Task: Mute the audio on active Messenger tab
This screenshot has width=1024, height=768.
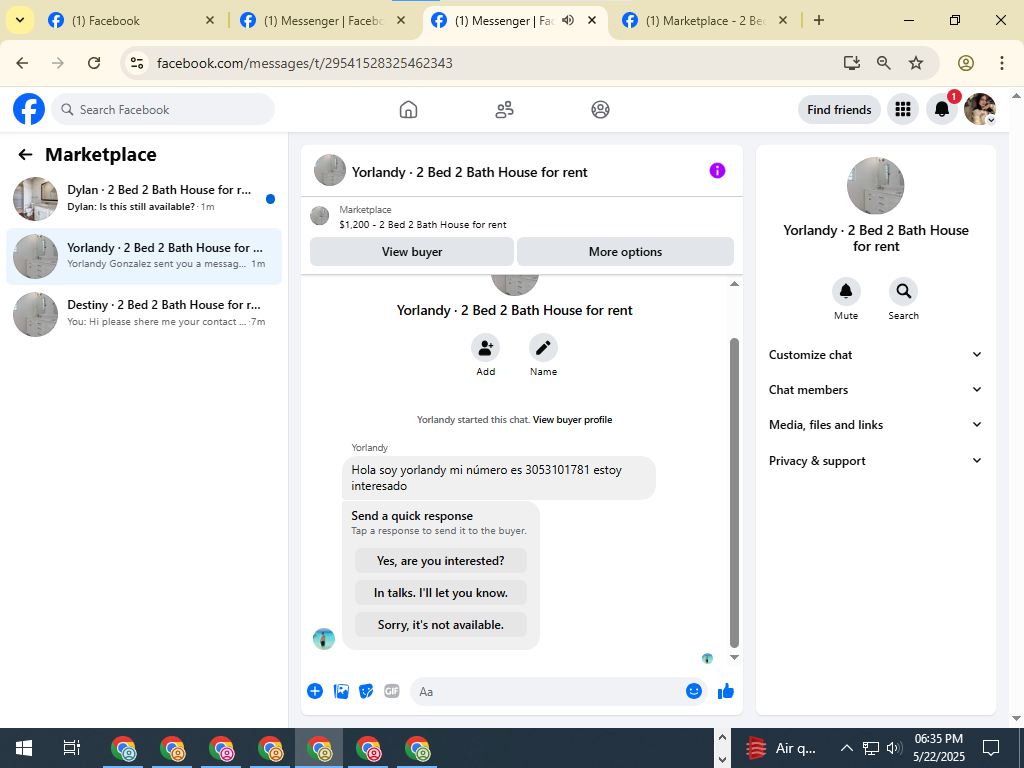Action: pos(568,20)
